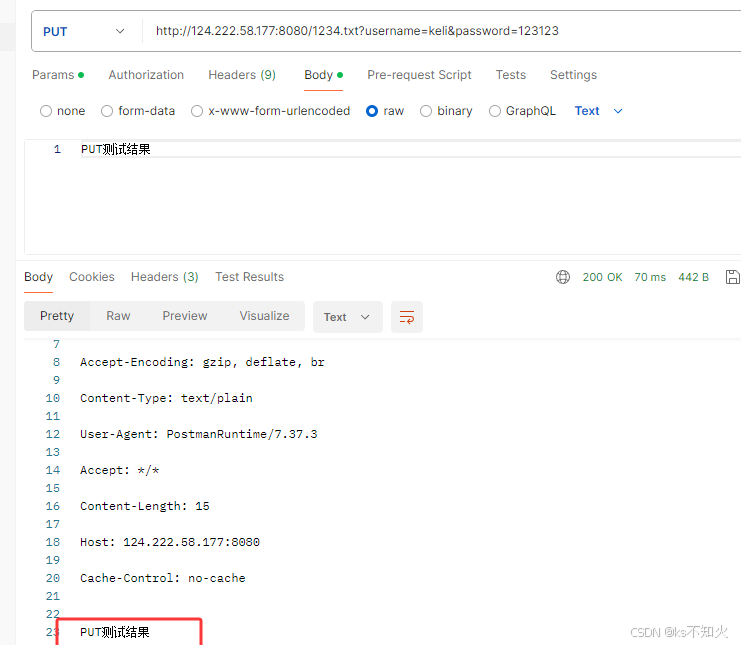
Task: Click the PUT测试结果 text on response line 23
Action: point(115,632)
